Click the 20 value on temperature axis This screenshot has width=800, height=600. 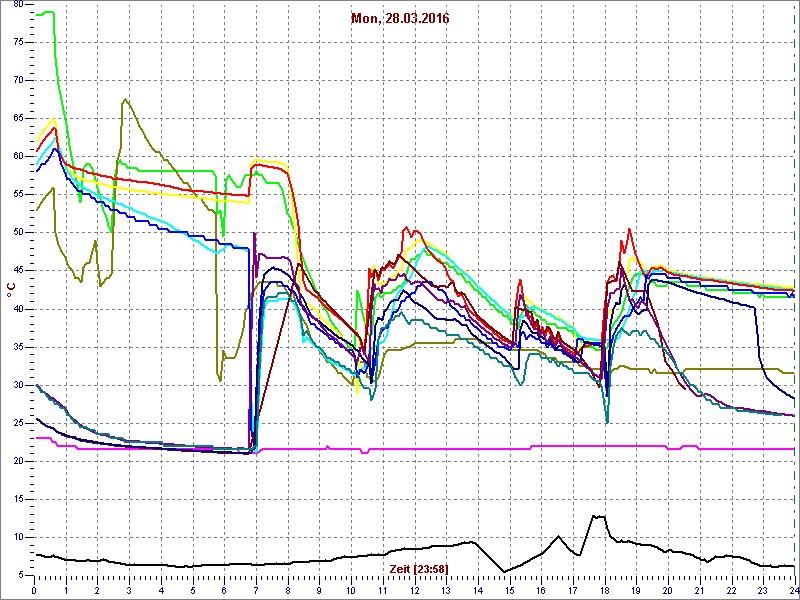pyautogui.click(x=18, y=462)
